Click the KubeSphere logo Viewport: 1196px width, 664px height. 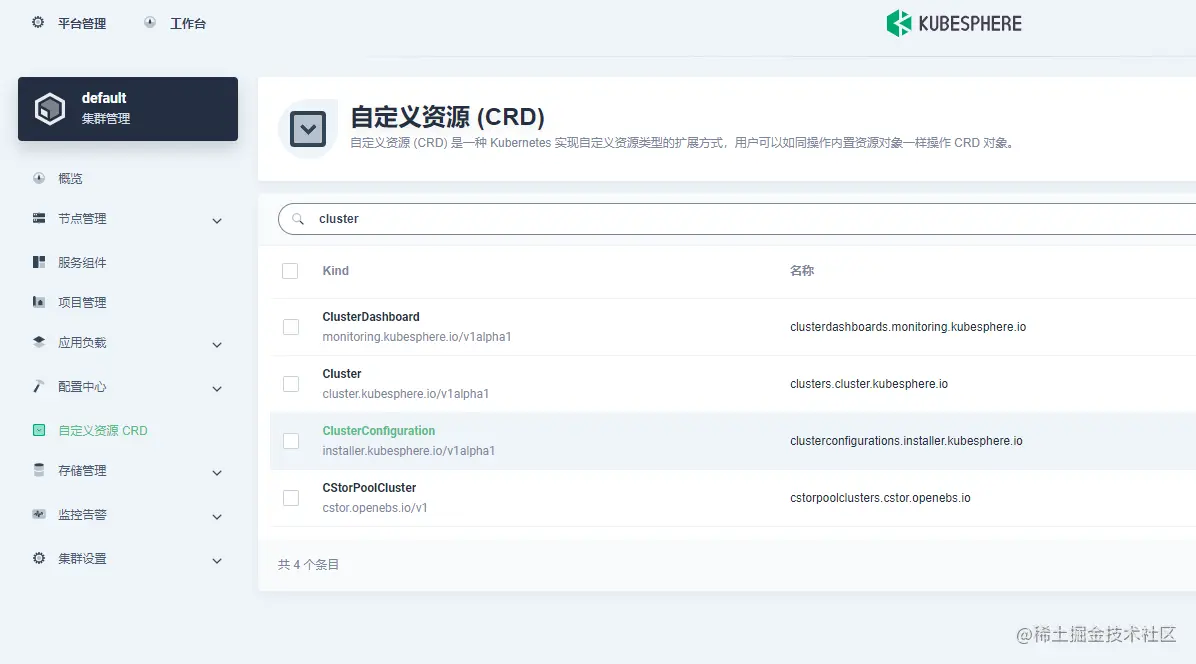click(953, 24)
